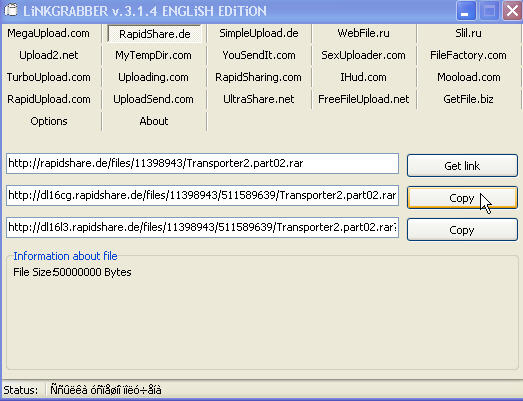Open the Options tab
The image size is (523, 401).
tap(49, 121)
